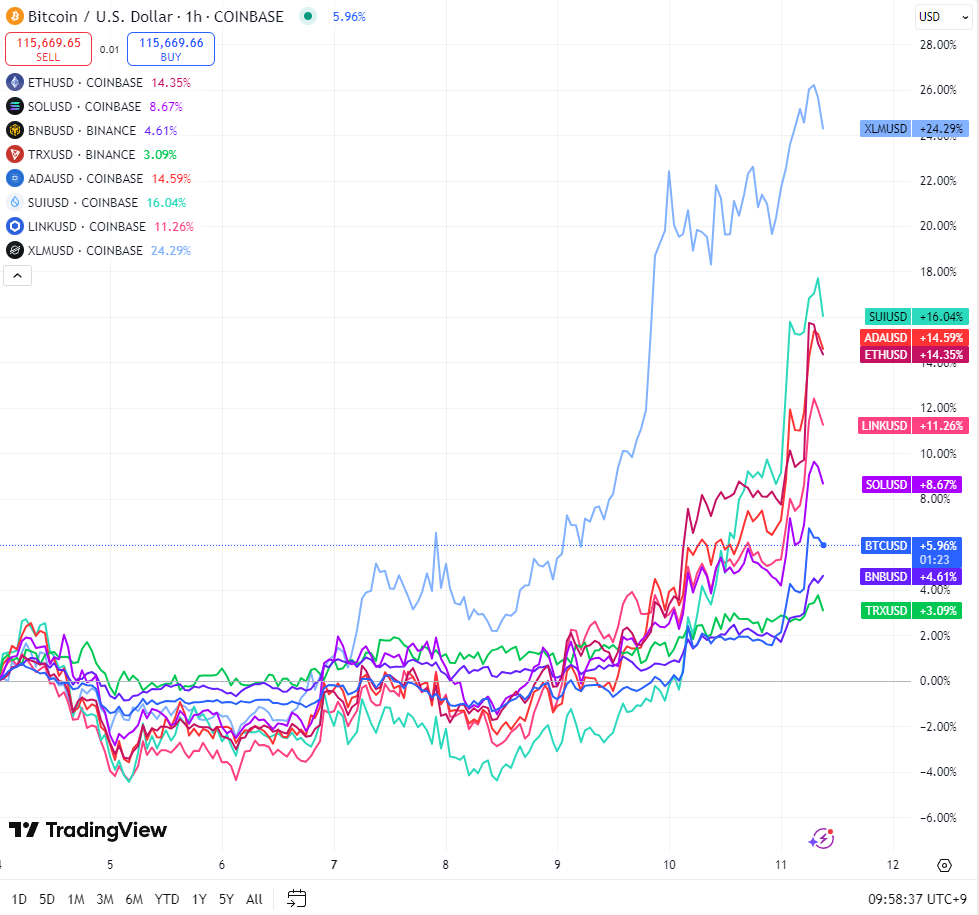Click the green market status dot

(x=307, y=16)
